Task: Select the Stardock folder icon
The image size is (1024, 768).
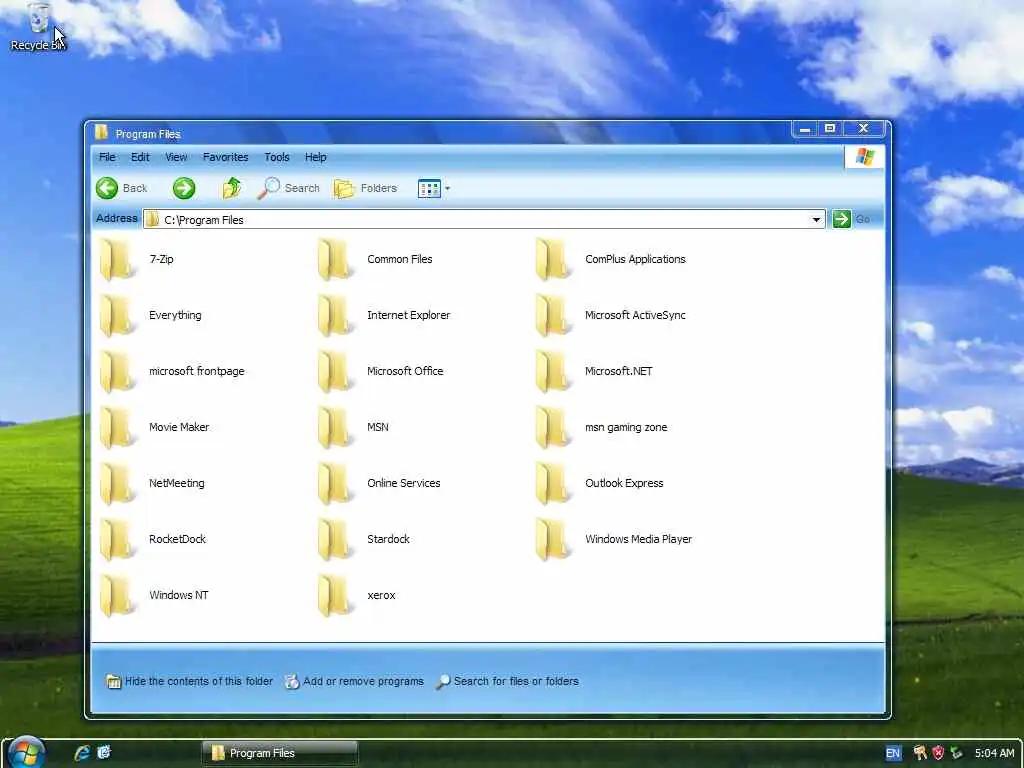Action: tap(336, 540)
